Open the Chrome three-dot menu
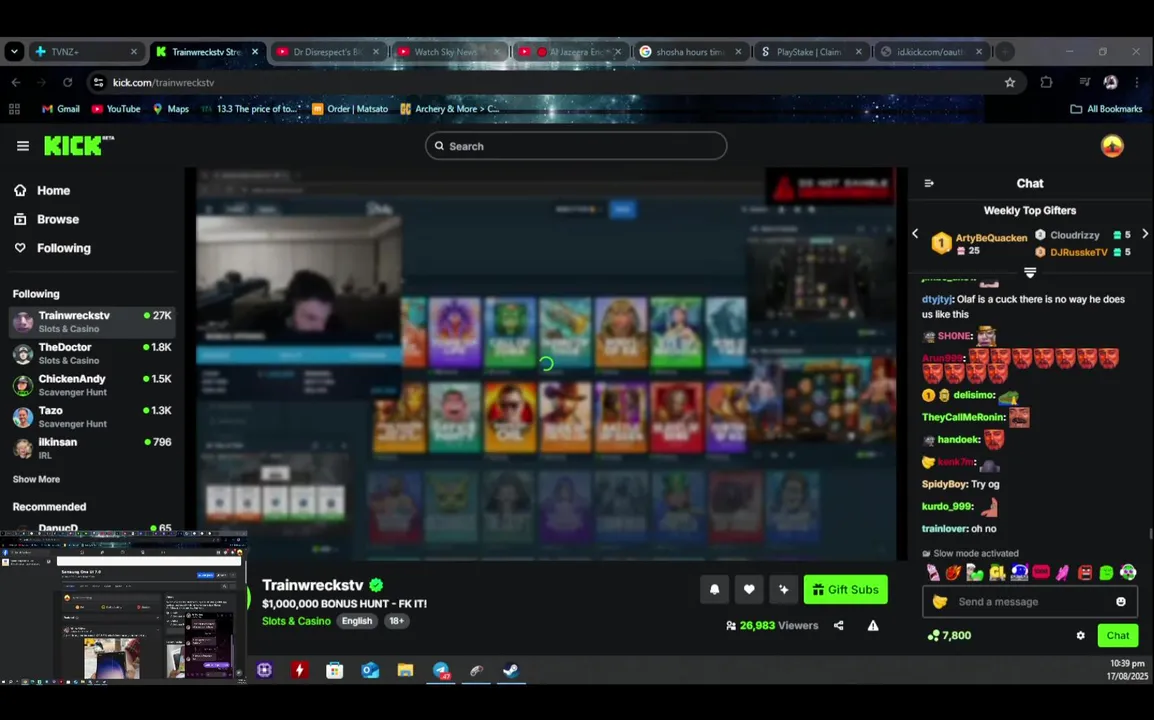This screenshot has height=720, width=1154. click(x=1137, y=82)
